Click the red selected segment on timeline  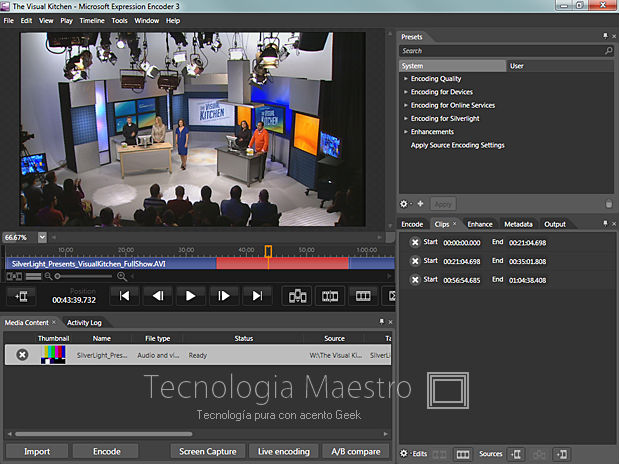click(282, 263)
